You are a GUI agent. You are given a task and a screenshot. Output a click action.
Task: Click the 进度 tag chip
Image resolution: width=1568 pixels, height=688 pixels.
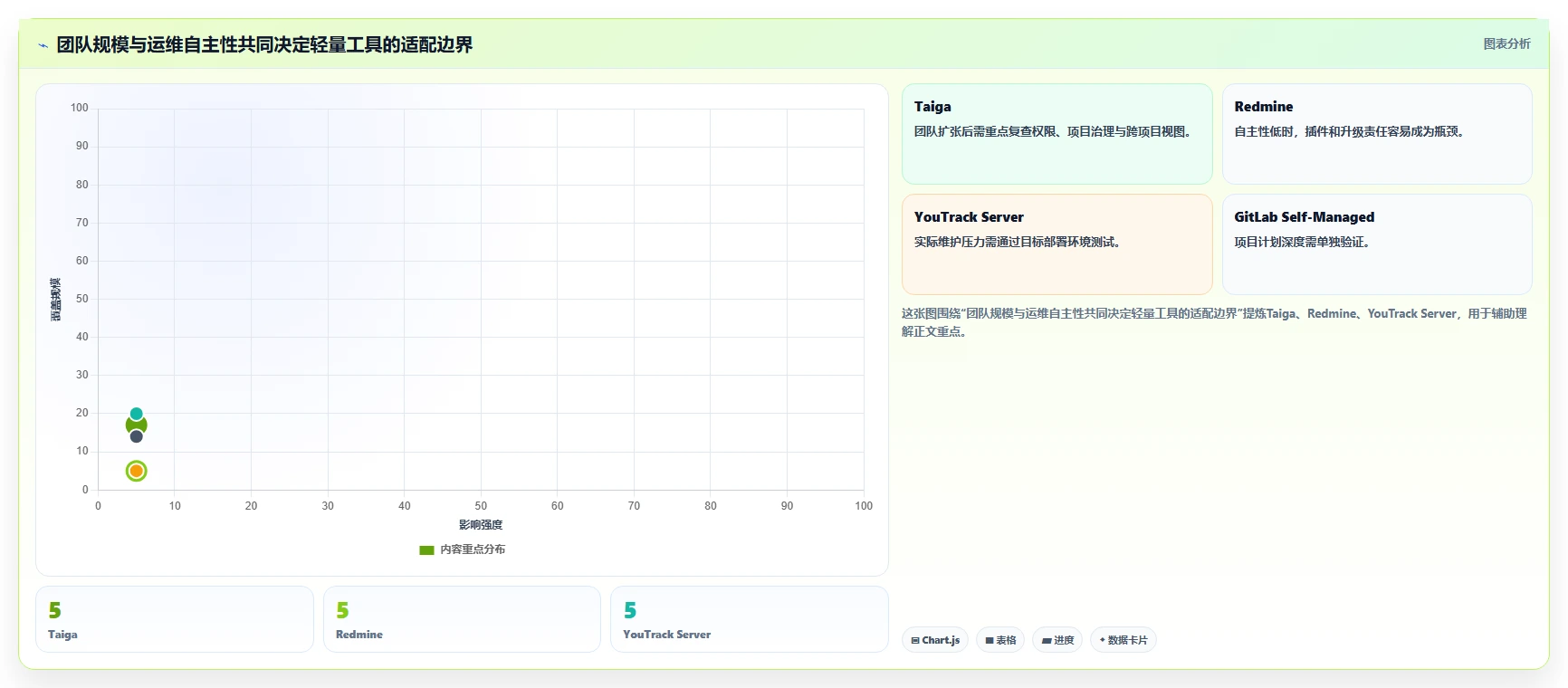tap(1057, 640)
